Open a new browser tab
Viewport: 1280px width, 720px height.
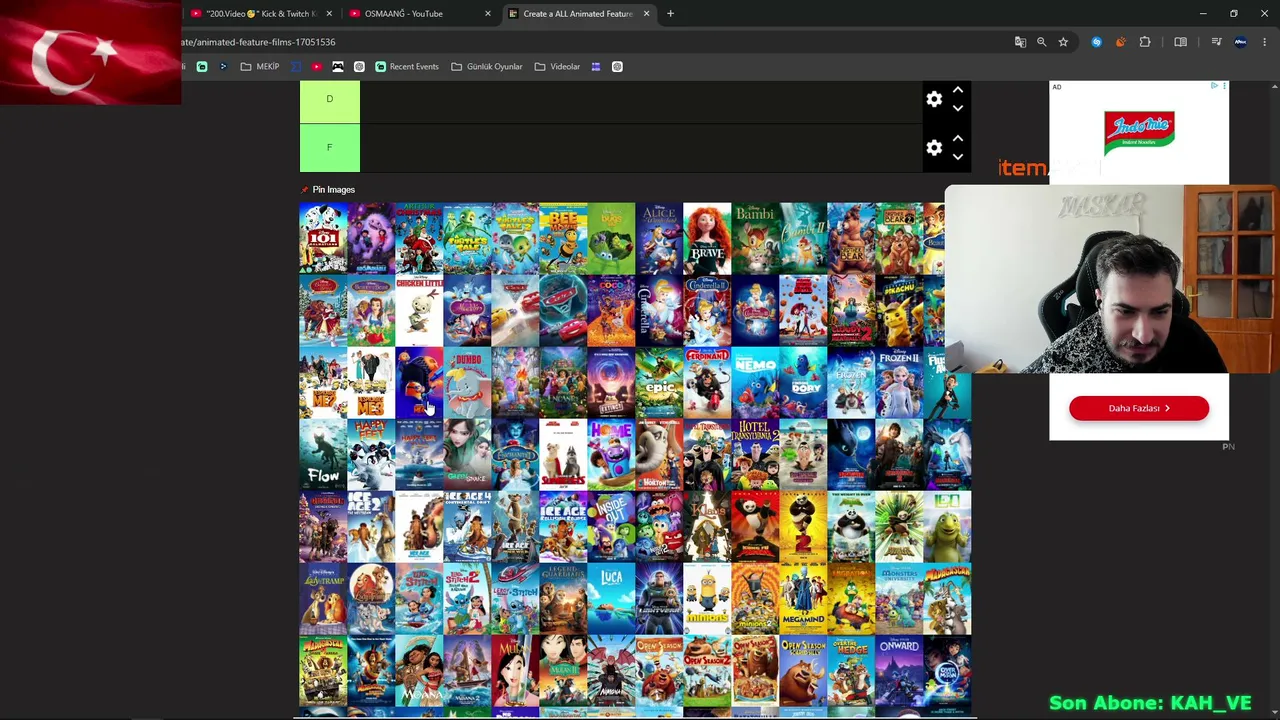coord(671,14)
